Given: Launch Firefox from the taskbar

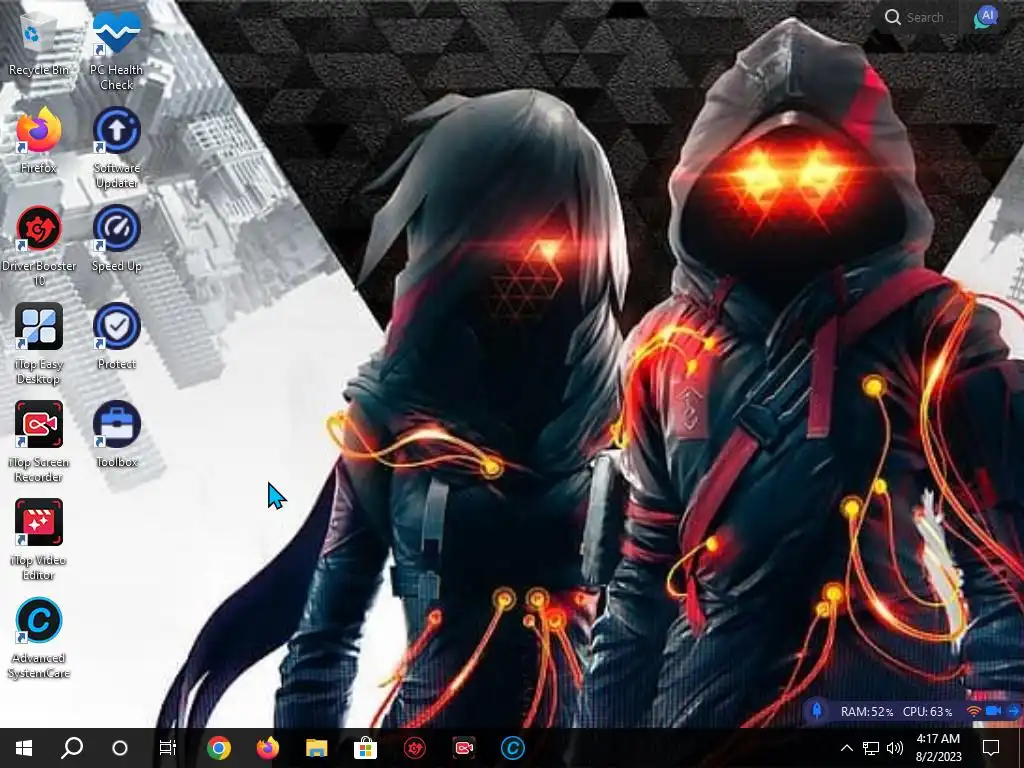Looking at the screenshot, I should pos(268,748).
